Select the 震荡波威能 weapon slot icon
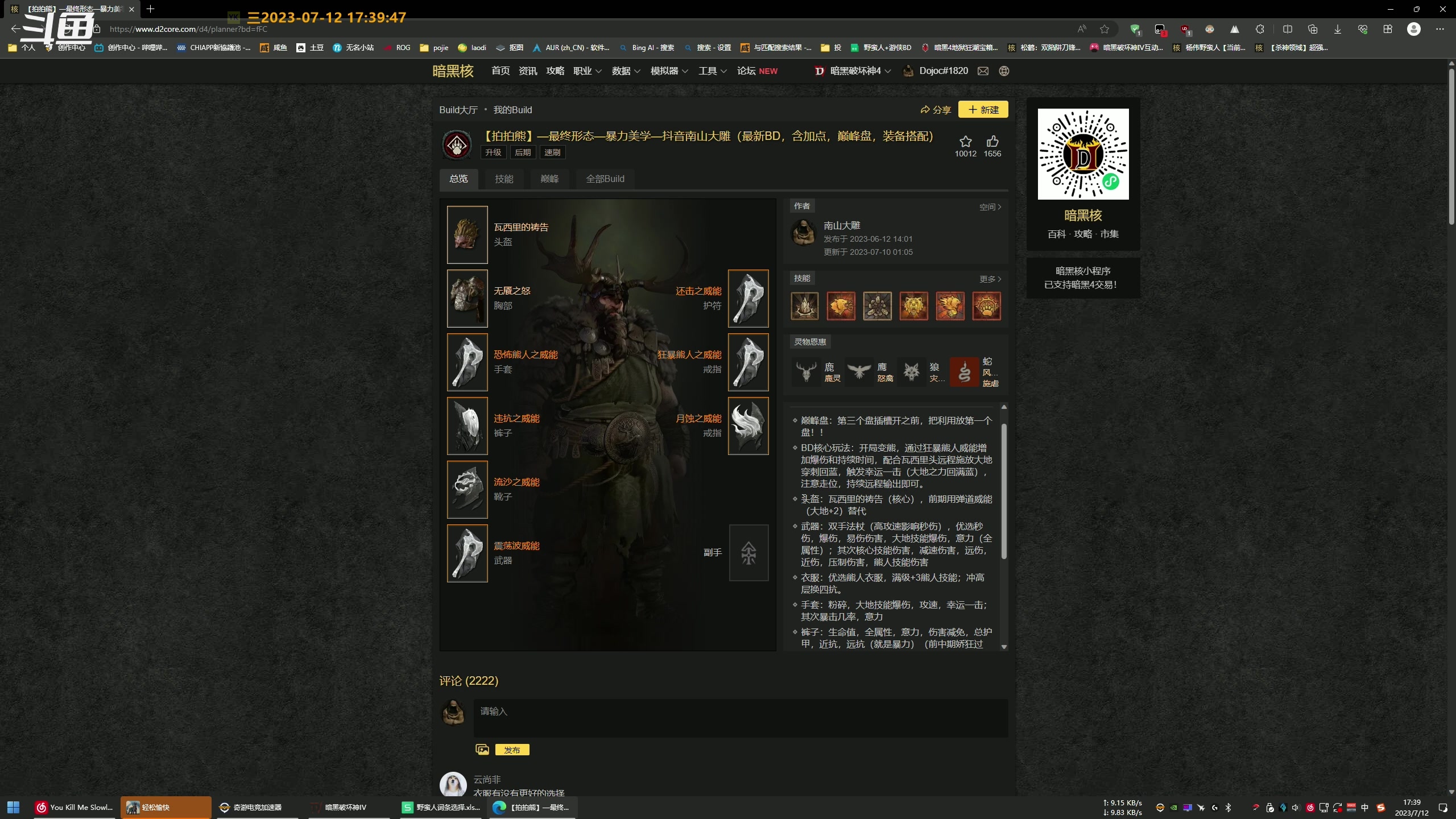The height and width of the screenshot is (819, 1456). point(467,553)
